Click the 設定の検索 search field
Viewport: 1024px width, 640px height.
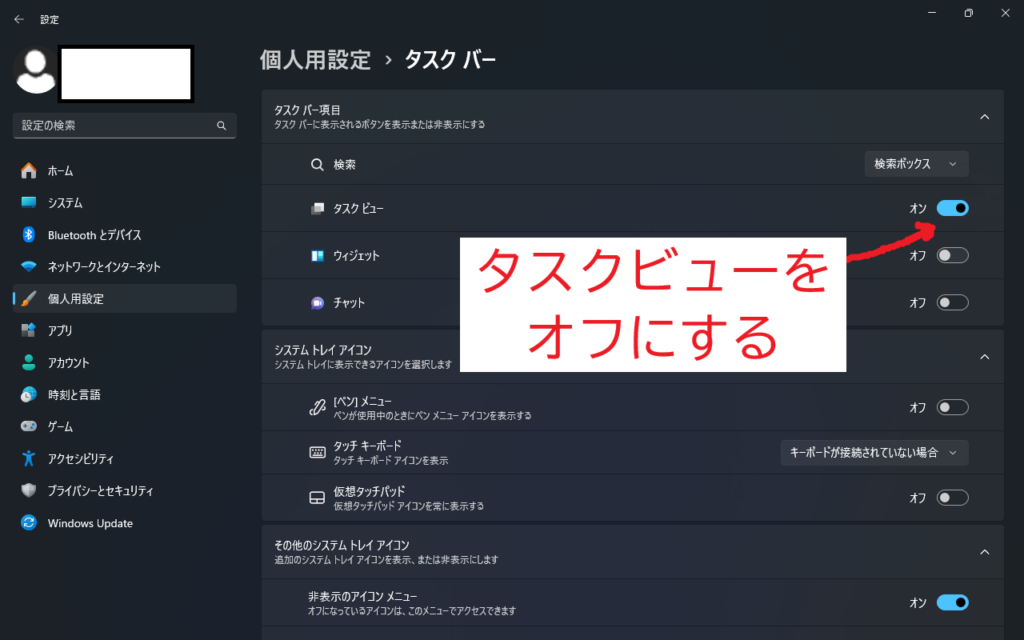pos(115,126)
